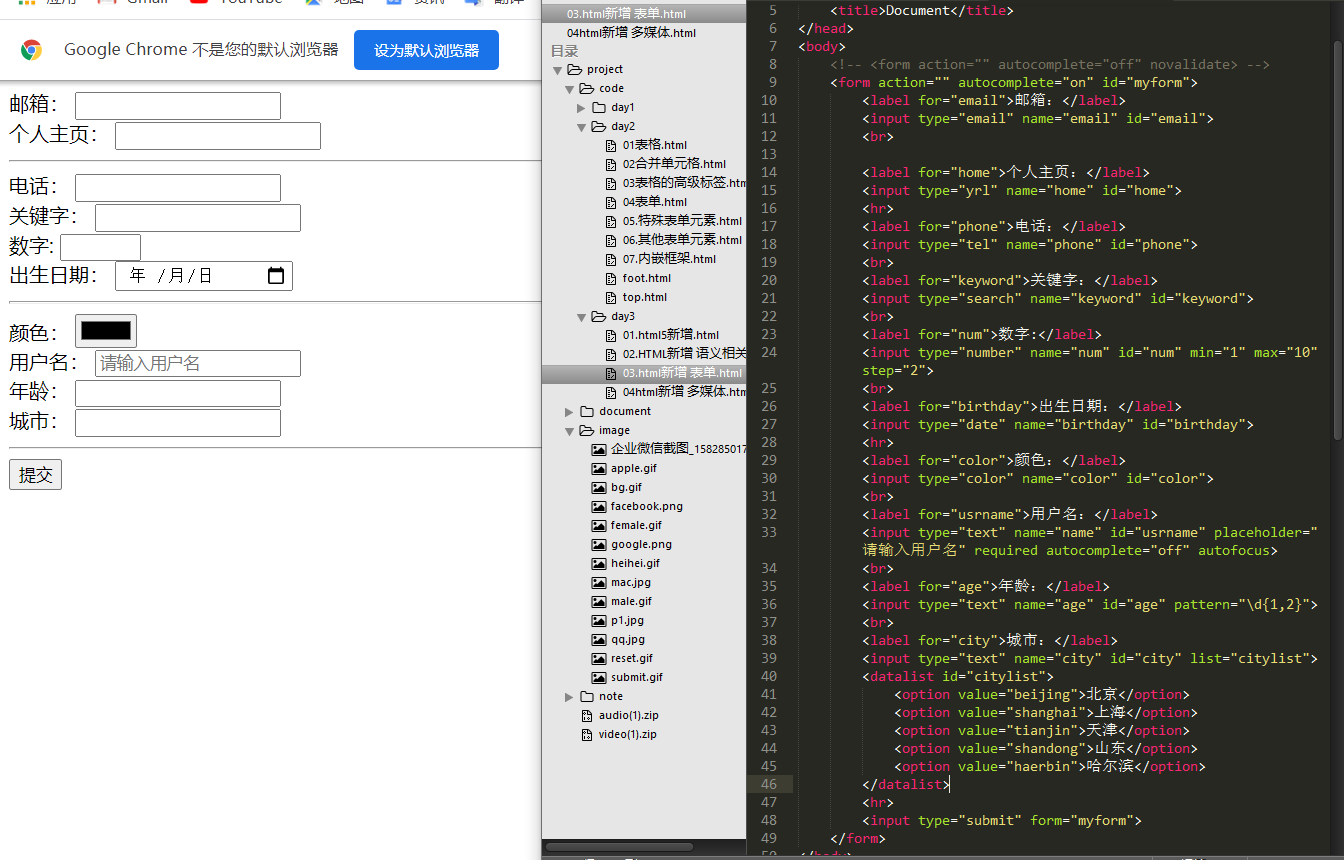
Task: Click the 电话 input field
Action: pos(178,188)
